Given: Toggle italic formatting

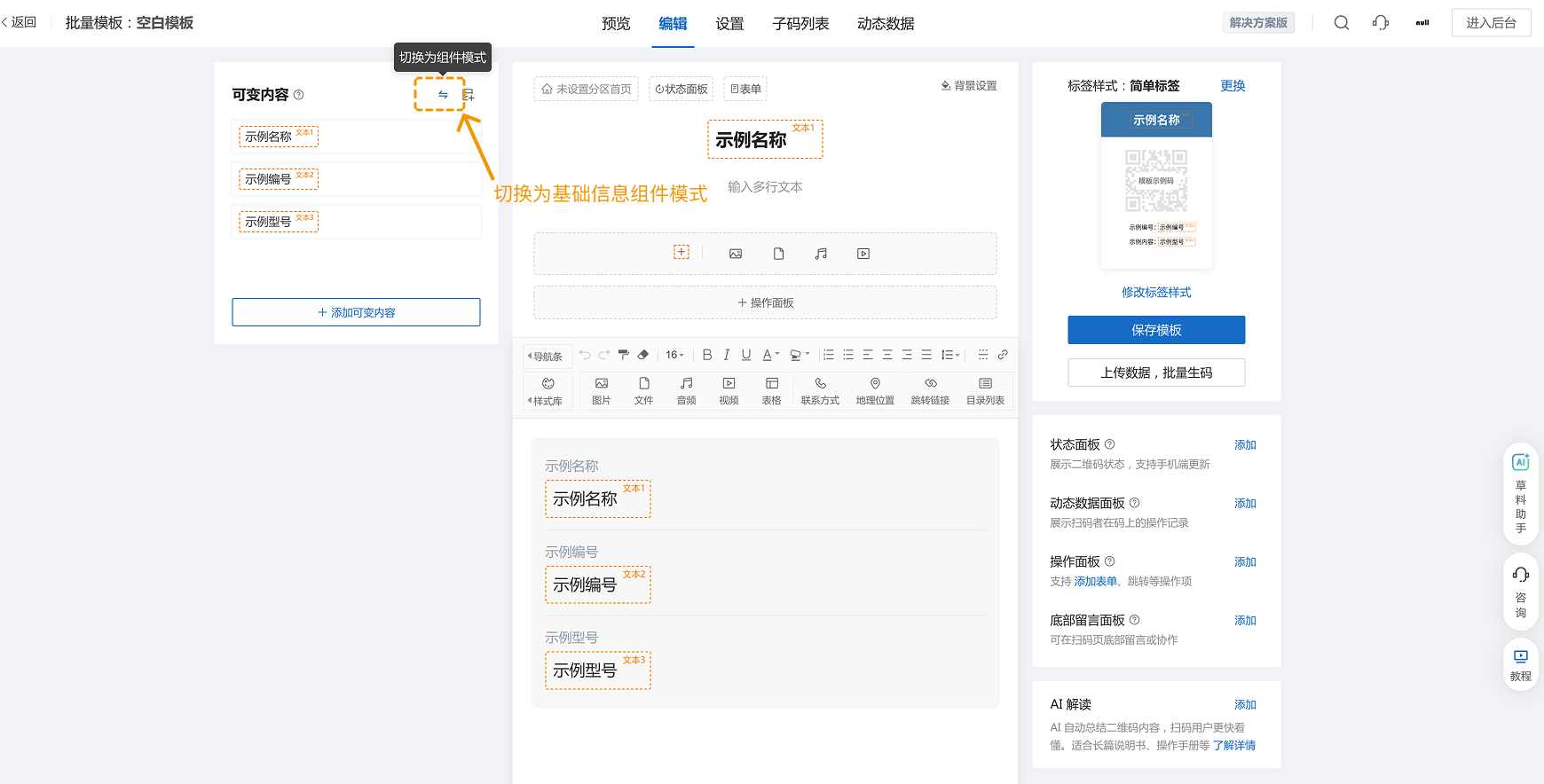Looking at the screenshot, I should 727,355.
